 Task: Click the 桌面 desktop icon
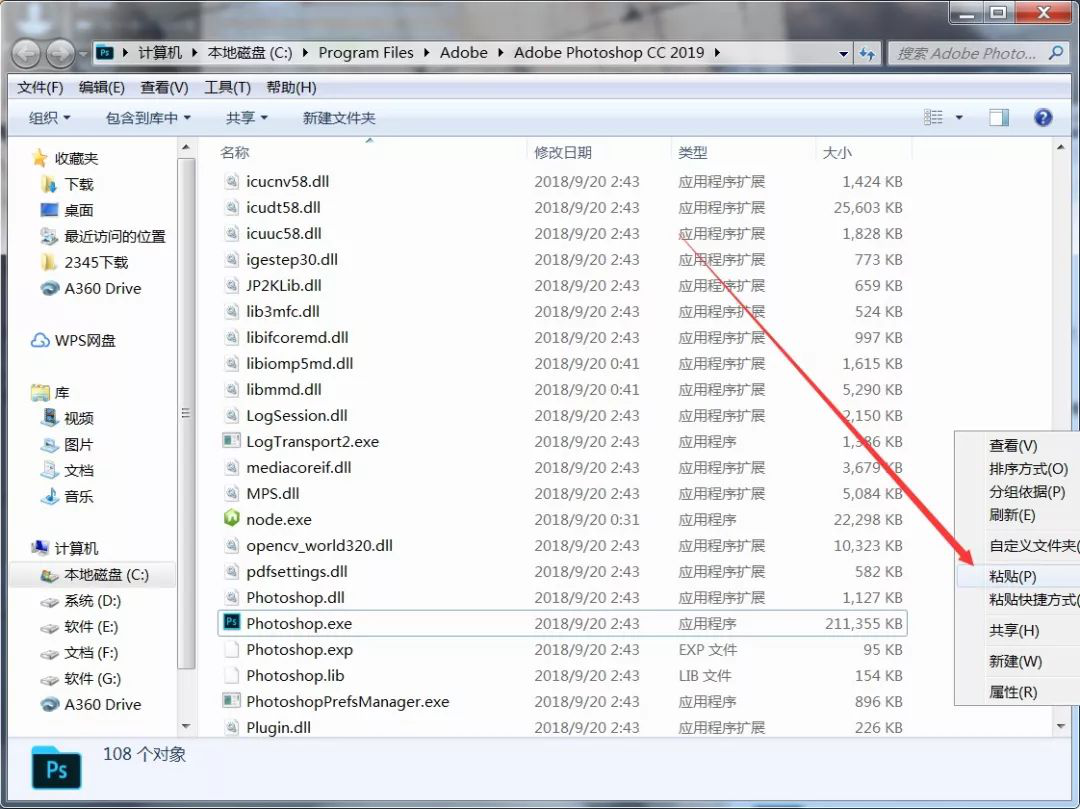[50, 210]
